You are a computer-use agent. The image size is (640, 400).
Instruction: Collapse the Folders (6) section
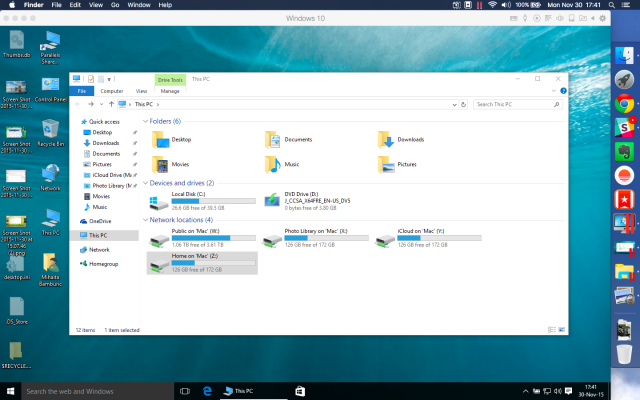[x=145, y=121]
